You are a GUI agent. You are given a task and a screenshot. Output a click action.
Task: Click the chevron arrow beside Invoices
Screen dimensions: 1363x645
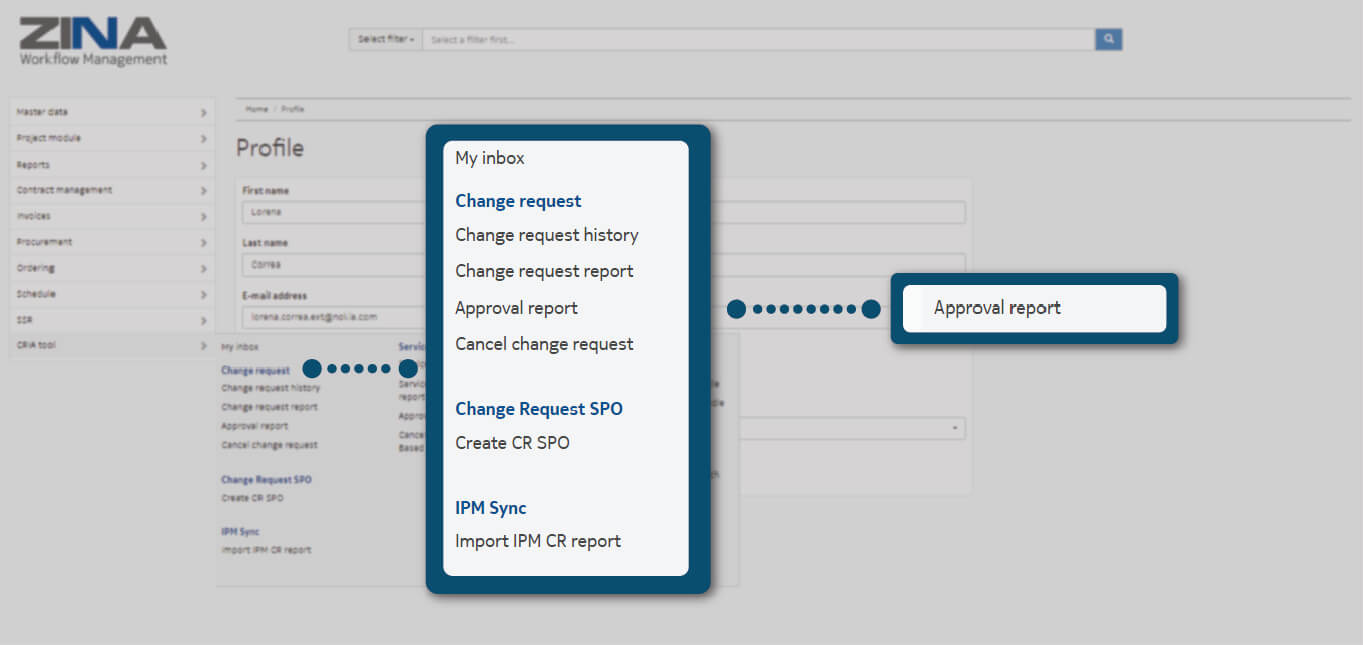[x=203, y=217]
